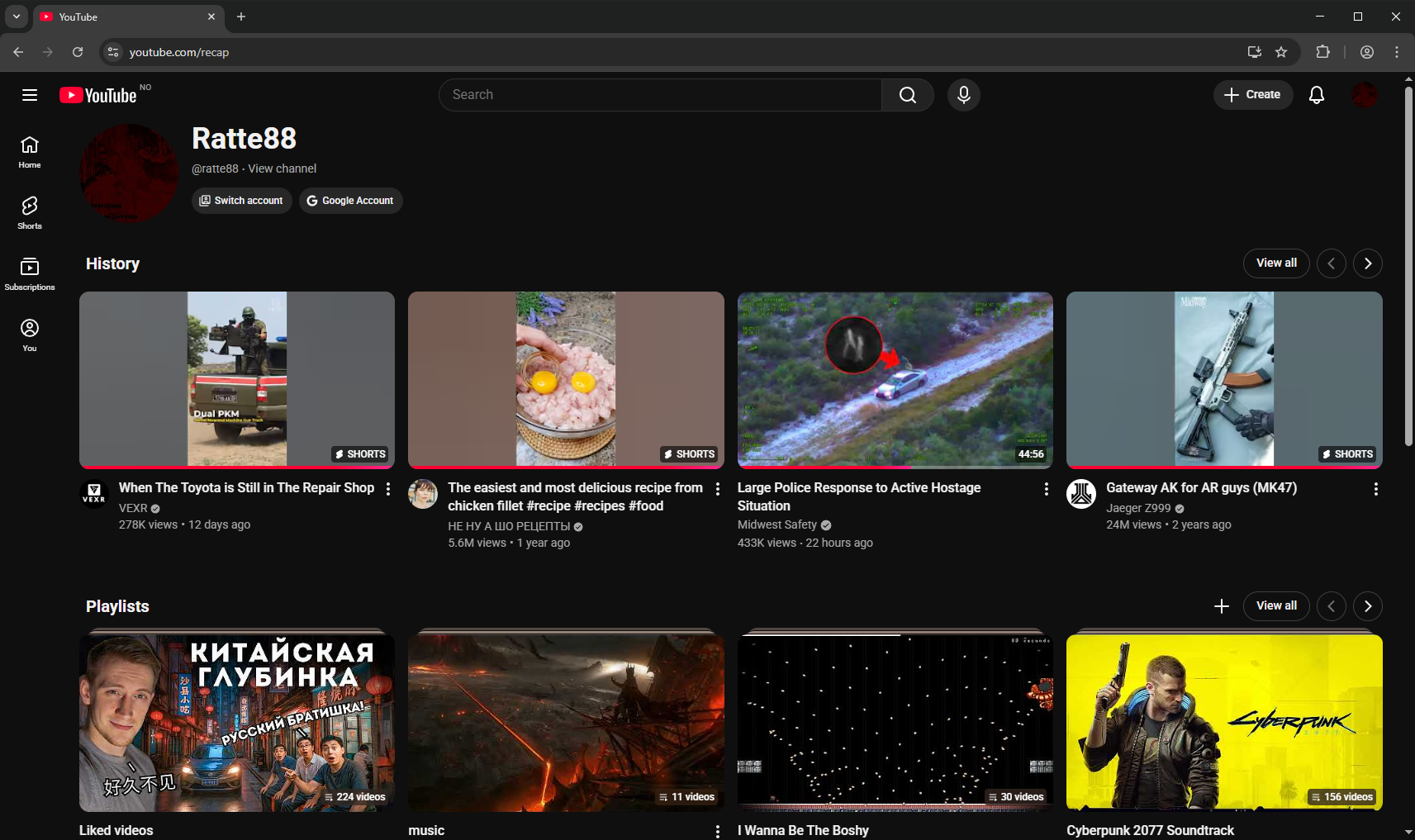Open browser extensions puzzle icon

click(x=1322, y=52)
